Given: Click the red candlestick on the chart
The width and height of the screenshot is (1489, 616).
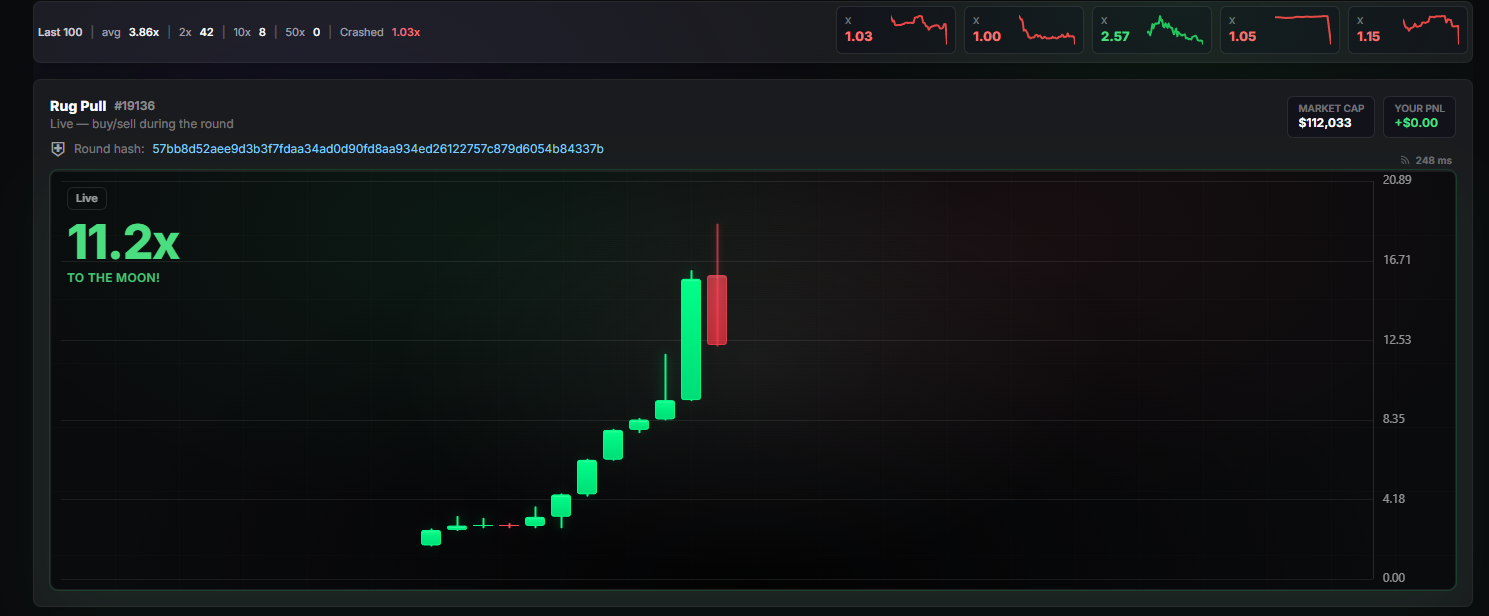Looking at the screenshot, I should [x=716, y=310].
